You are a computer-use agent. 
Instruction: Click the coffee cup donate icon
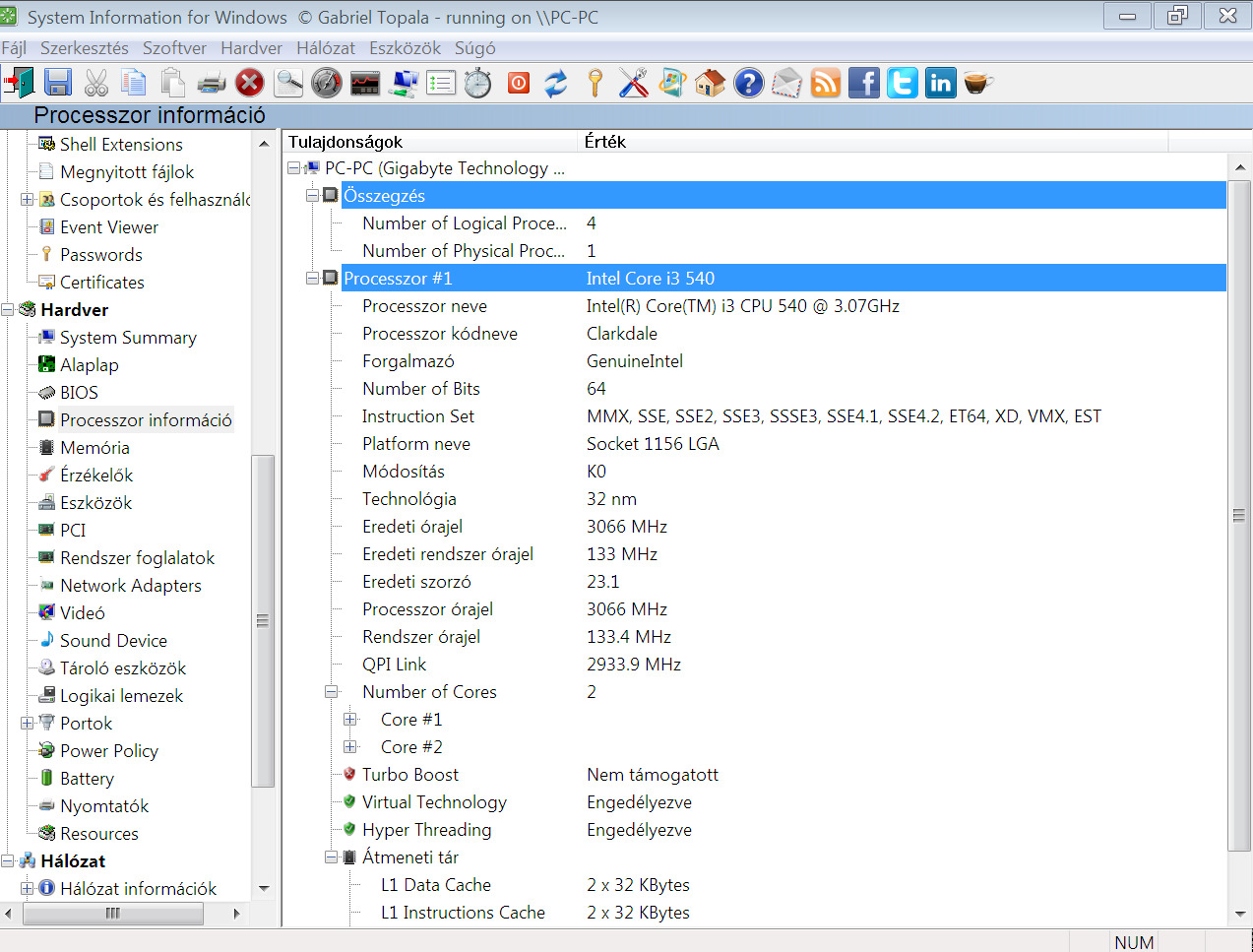click(978, 84)
